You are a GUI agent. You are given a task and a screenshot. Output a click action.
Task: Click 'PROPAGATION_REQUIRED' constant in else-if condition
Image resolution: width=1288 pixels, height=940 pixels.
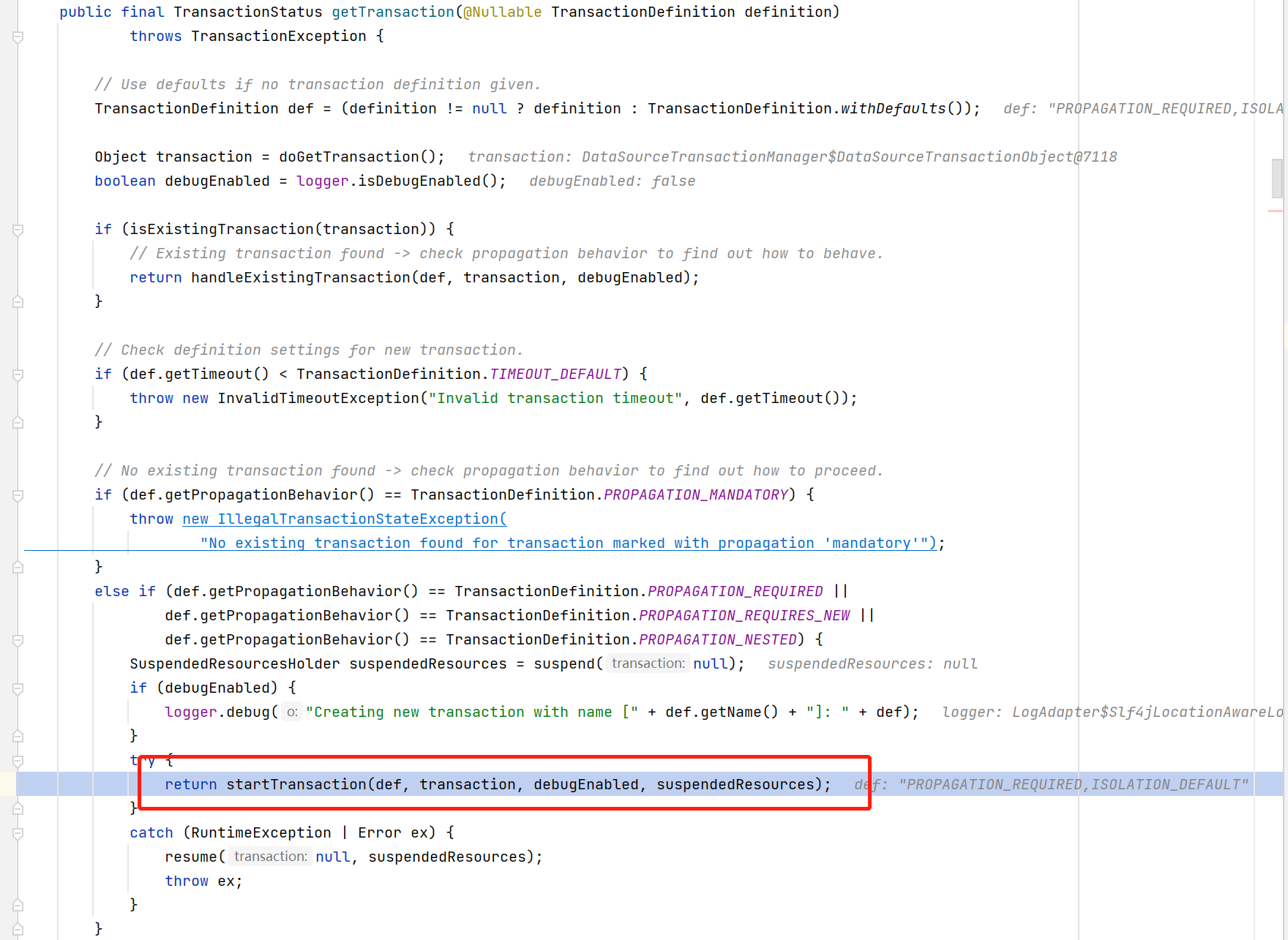(x=735, y=592)
